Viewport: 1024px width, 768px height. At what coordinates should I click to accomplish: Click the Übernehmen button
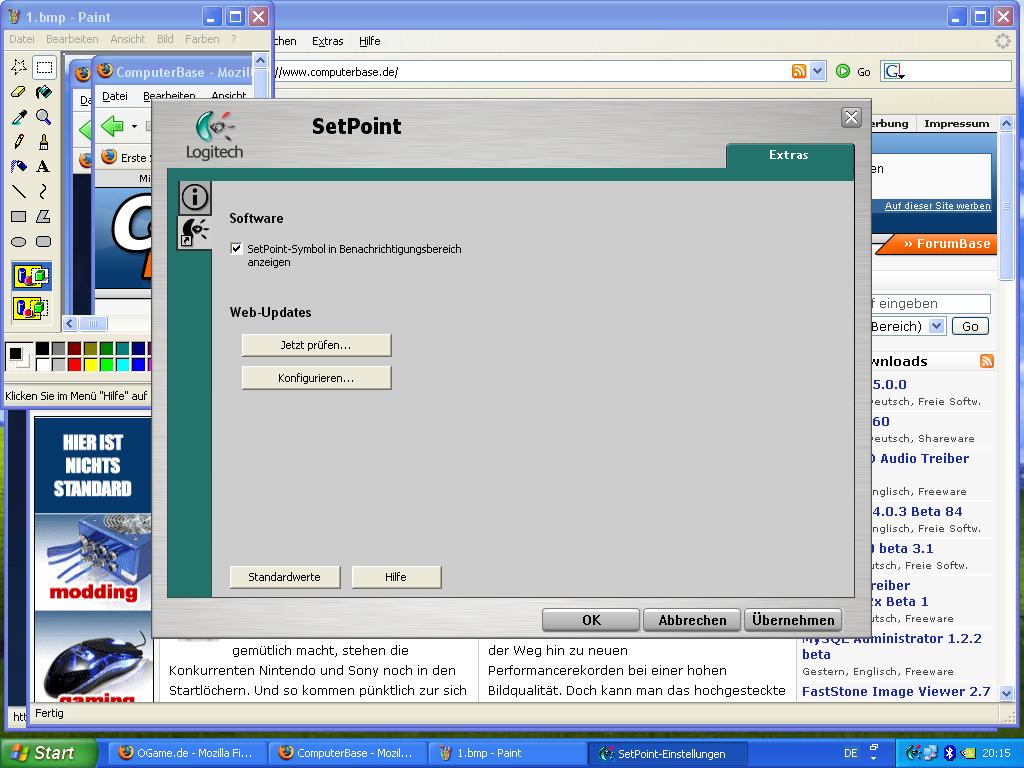pyautogui.click(x=793, y=620)
